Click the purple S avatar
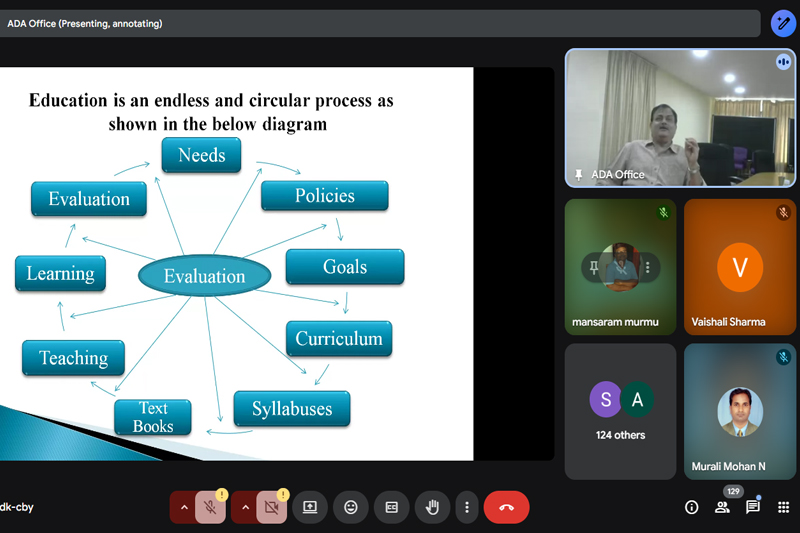Image resolution: width=800 pixels, height=533 pixels. point(606,399)
